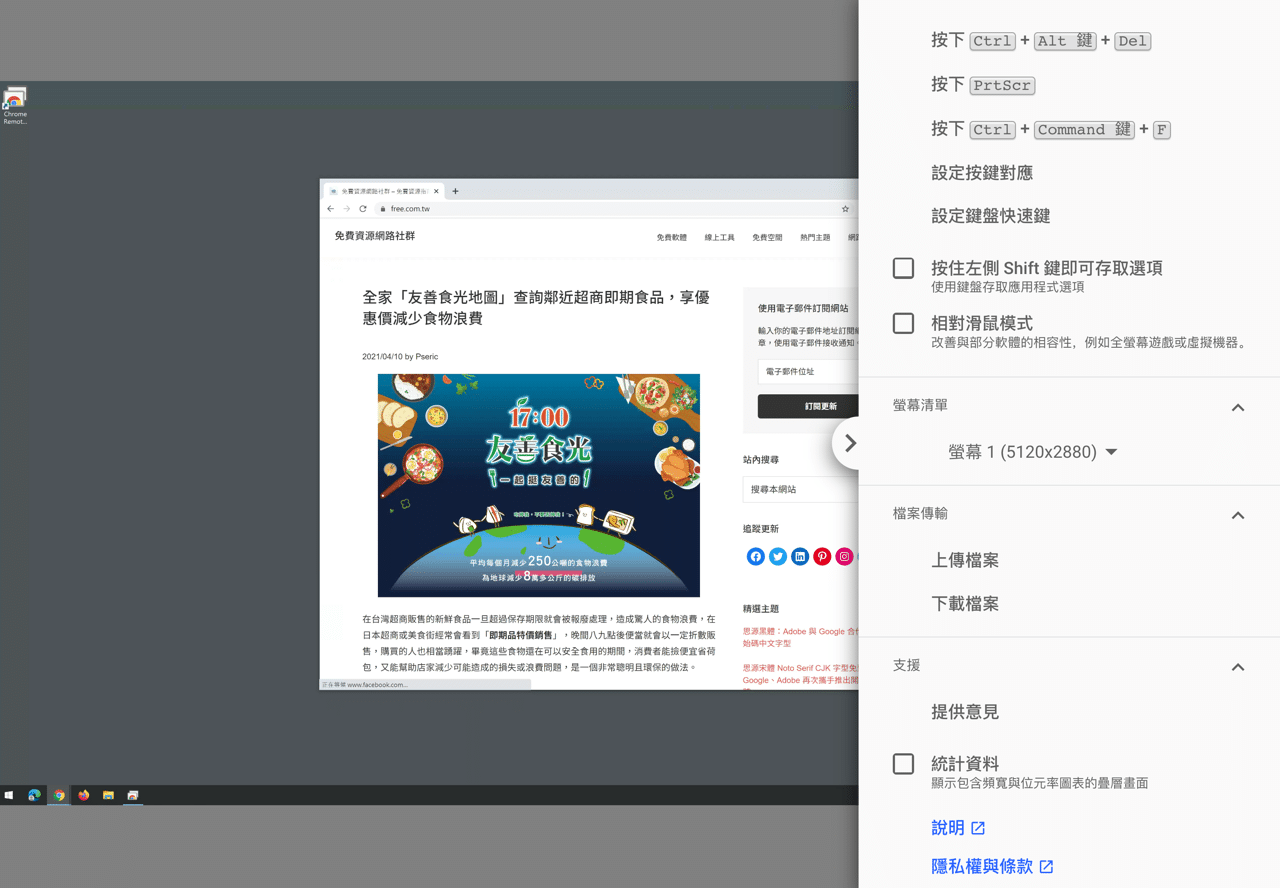Click the Pseric author link
The image size is (1280, 888).
[427, 357]
